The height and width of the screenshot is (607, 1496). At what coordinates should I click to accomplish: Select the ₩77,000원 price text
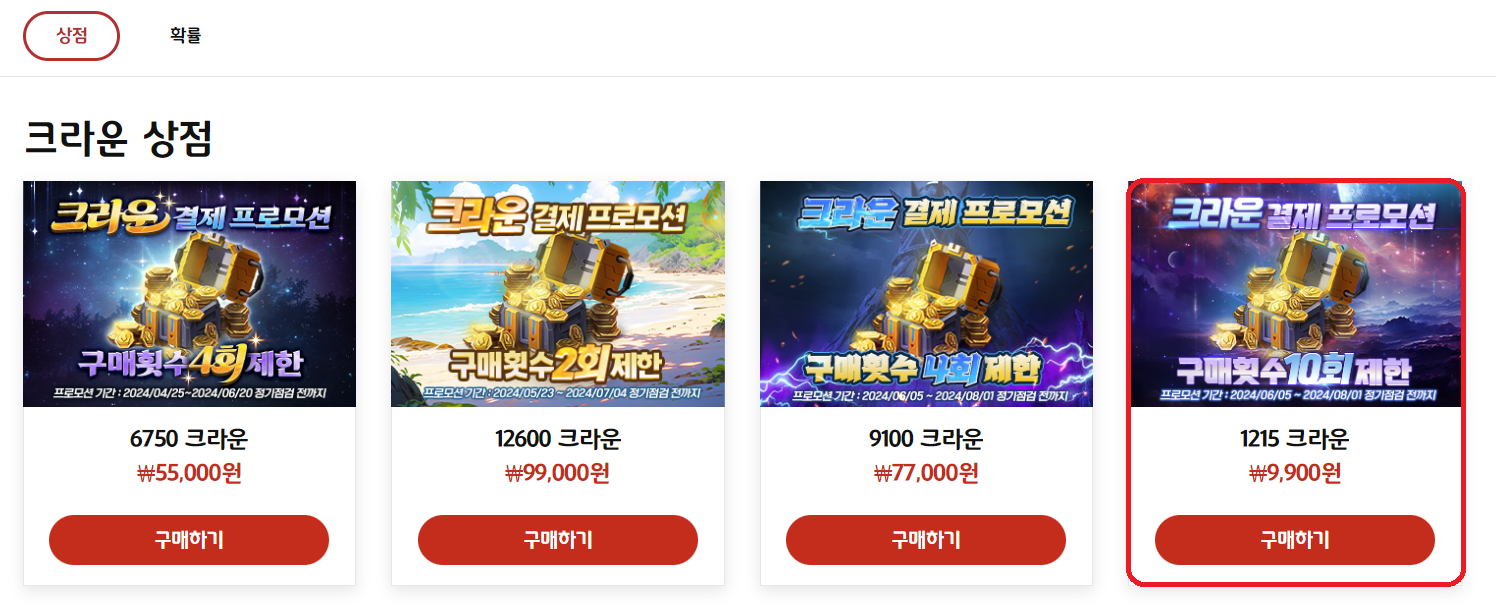point(926,473)
